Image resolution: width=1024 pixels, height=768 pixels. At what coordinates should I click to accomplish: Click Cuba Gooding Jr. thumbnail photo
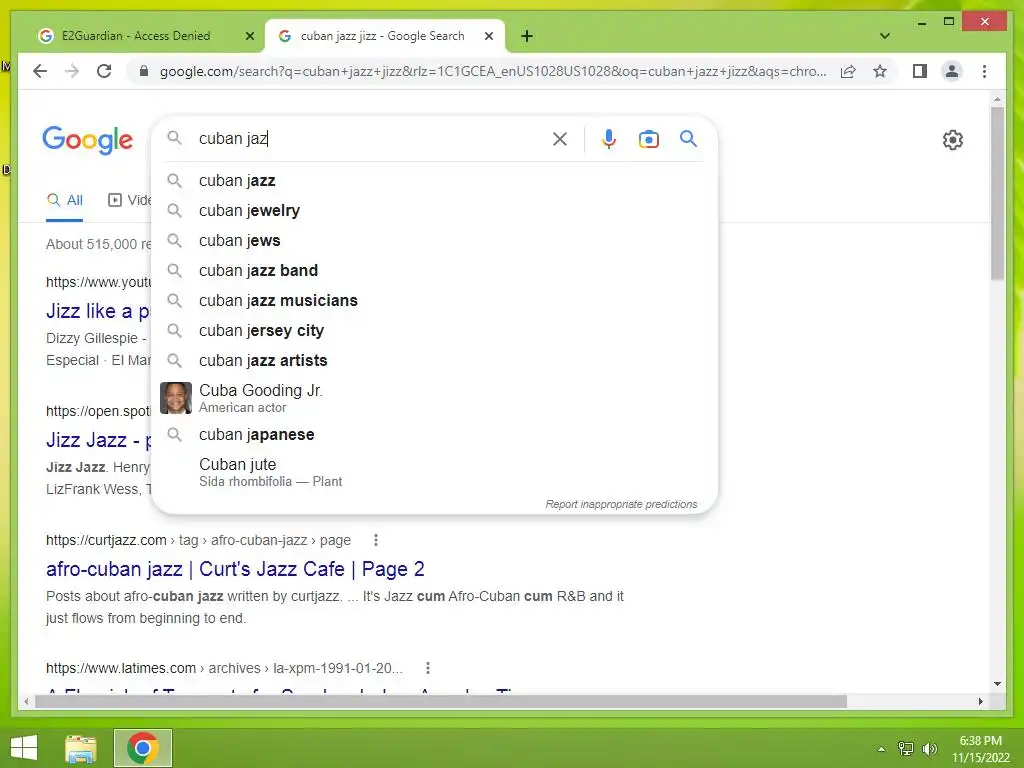pyautogui.click(x=176, y=398)
